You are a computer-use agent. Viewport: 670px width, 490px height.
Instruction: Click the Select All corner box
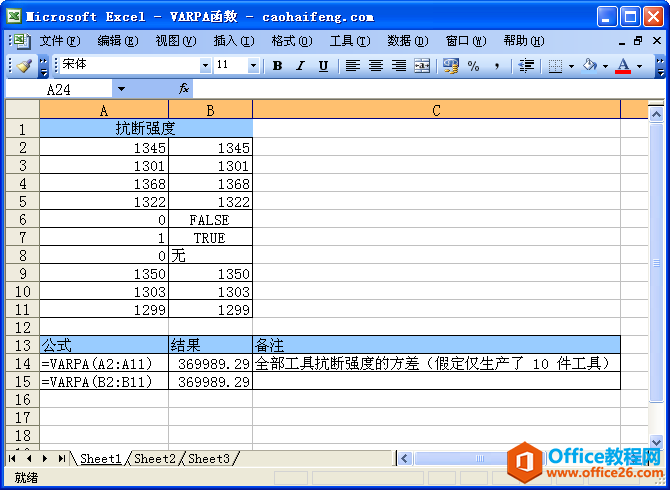pos(22,109)
